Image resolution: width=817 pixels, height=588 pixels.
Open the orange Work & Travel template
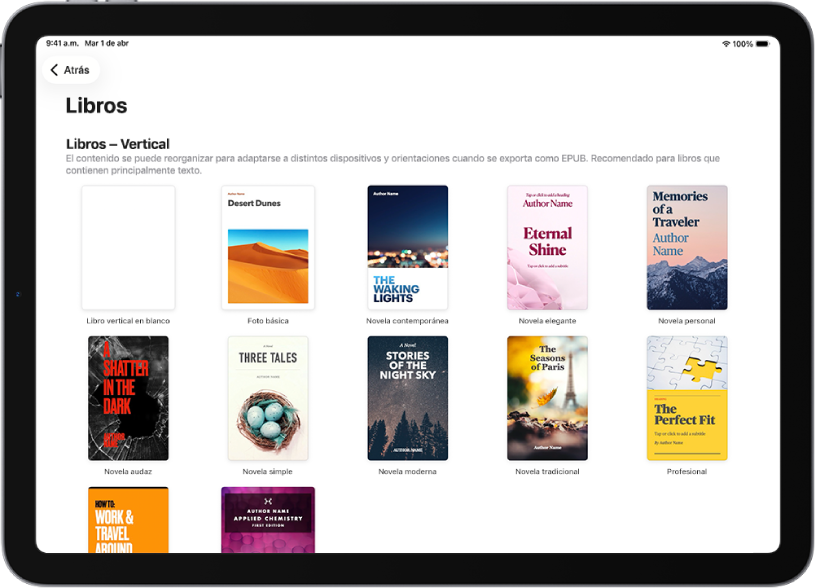coord(128,520)
